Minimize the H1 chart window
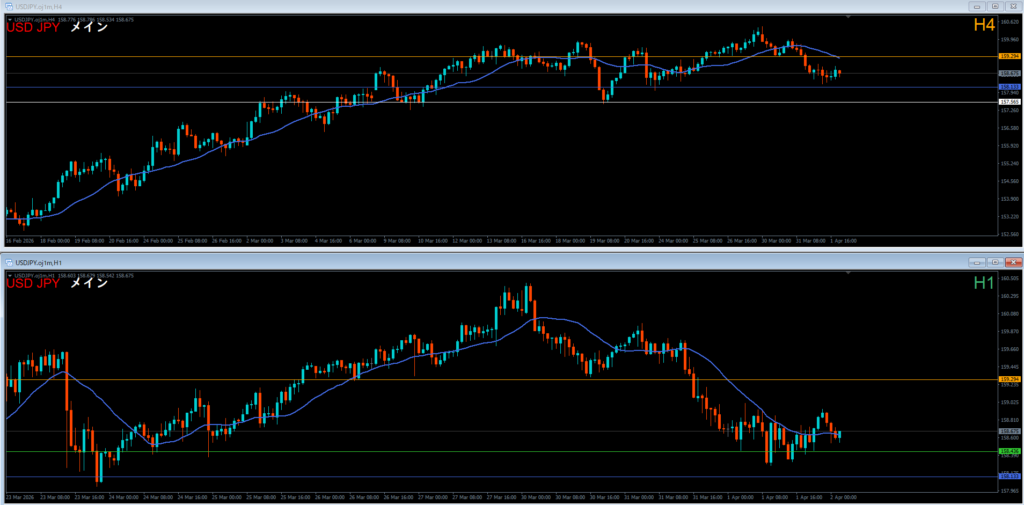 pyautogui.click(x=977, y=260)
